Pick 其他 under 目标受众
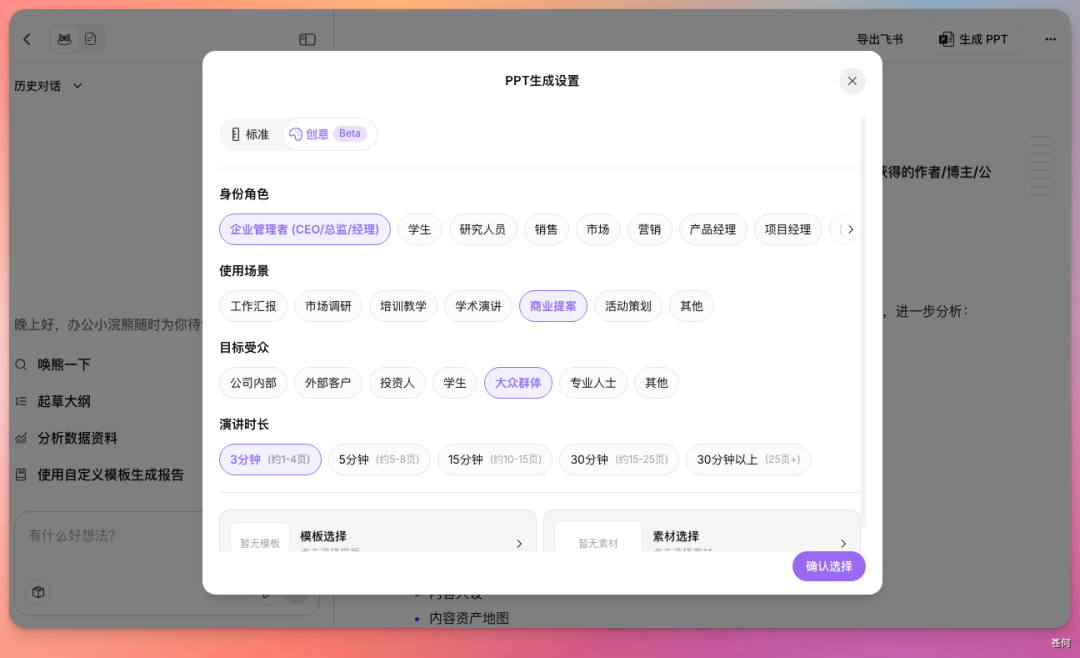 (656, 382)
